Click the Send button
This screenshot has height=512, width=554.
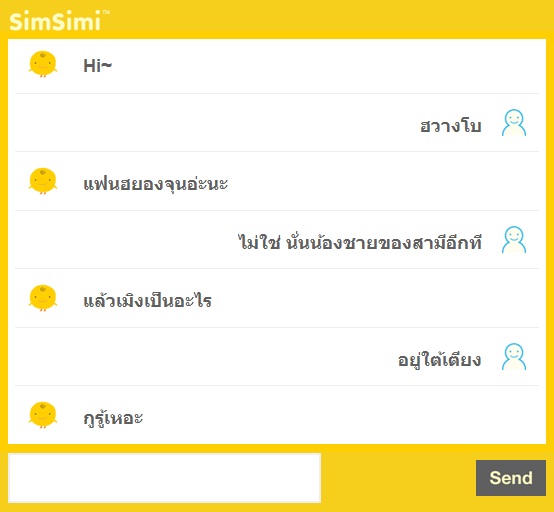pos(511,478)
